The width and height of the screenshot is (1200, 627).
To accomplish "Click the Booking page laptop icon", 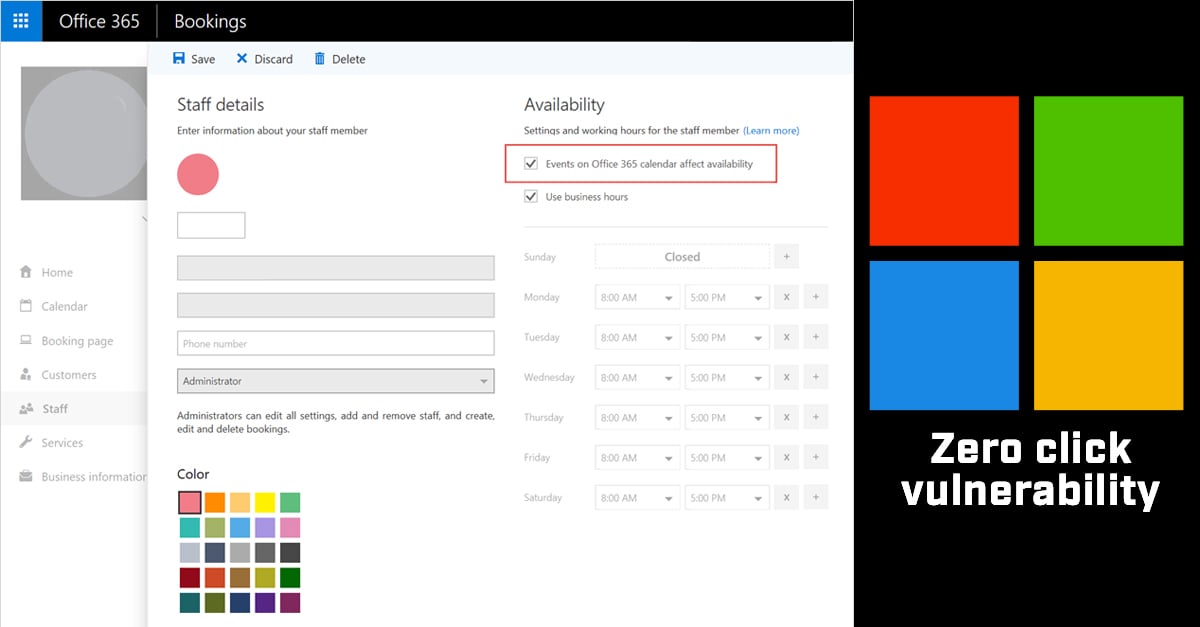I will tap(26, 340).
